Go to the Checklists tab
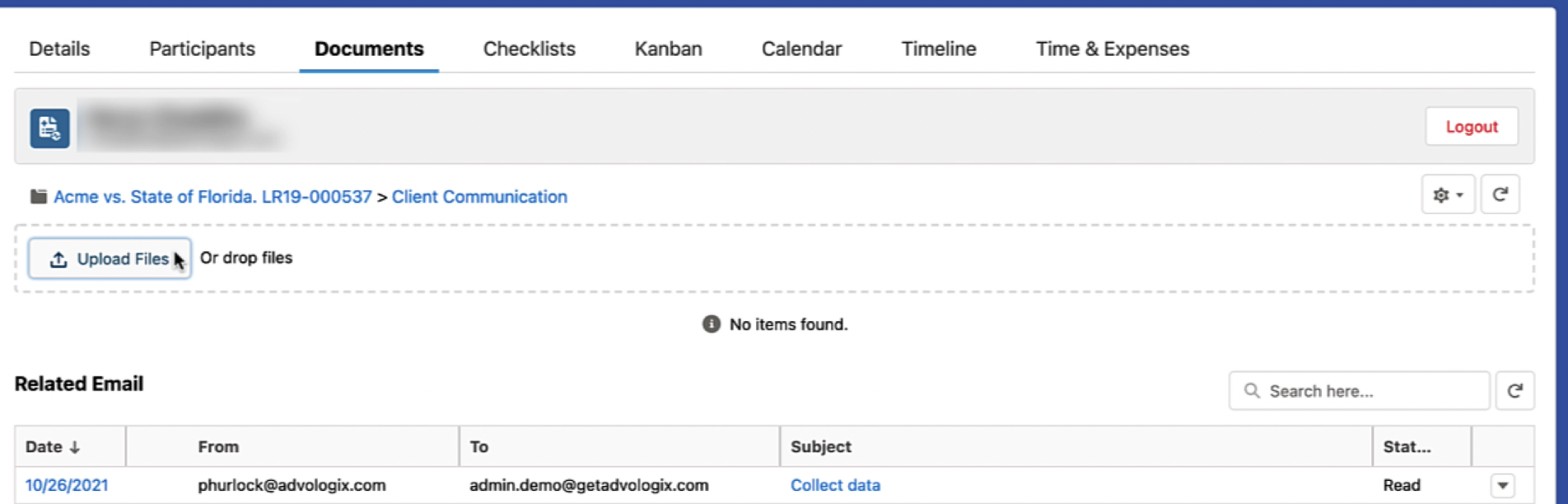 click(x=529, y=49)
